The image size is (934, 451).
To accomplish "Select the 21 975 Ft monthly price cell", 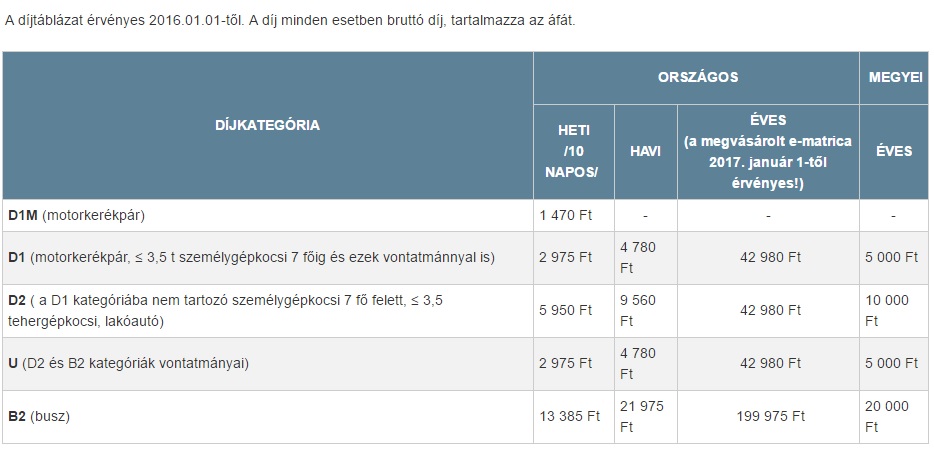I will click(x=641, y=416).
